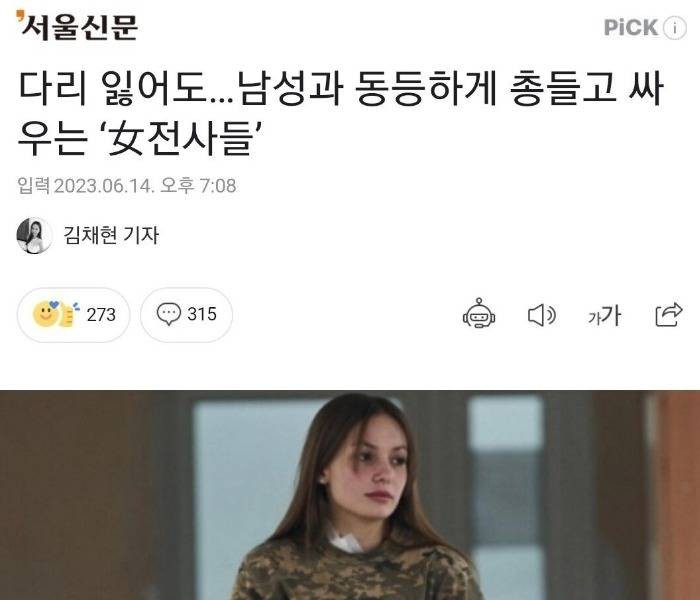The width and height of the screenshot is (700, 600).
Task: Click the thumbs-up reaction emoji
Action: point(68,313)
